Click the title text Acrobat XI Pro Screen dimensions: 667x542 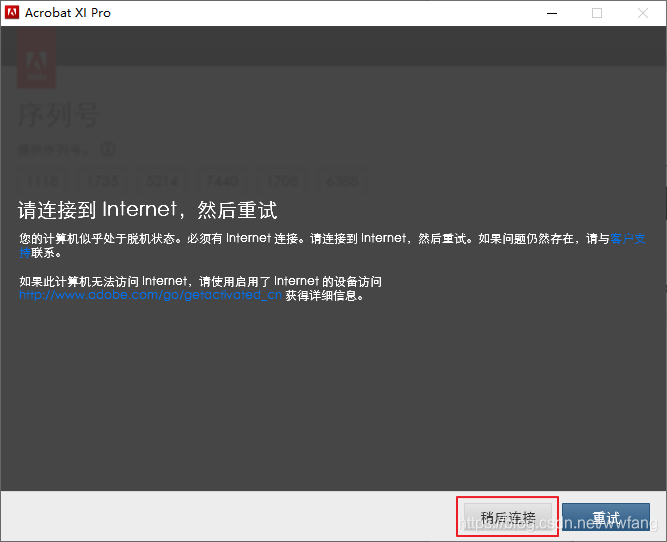click(x=68, y=13)
